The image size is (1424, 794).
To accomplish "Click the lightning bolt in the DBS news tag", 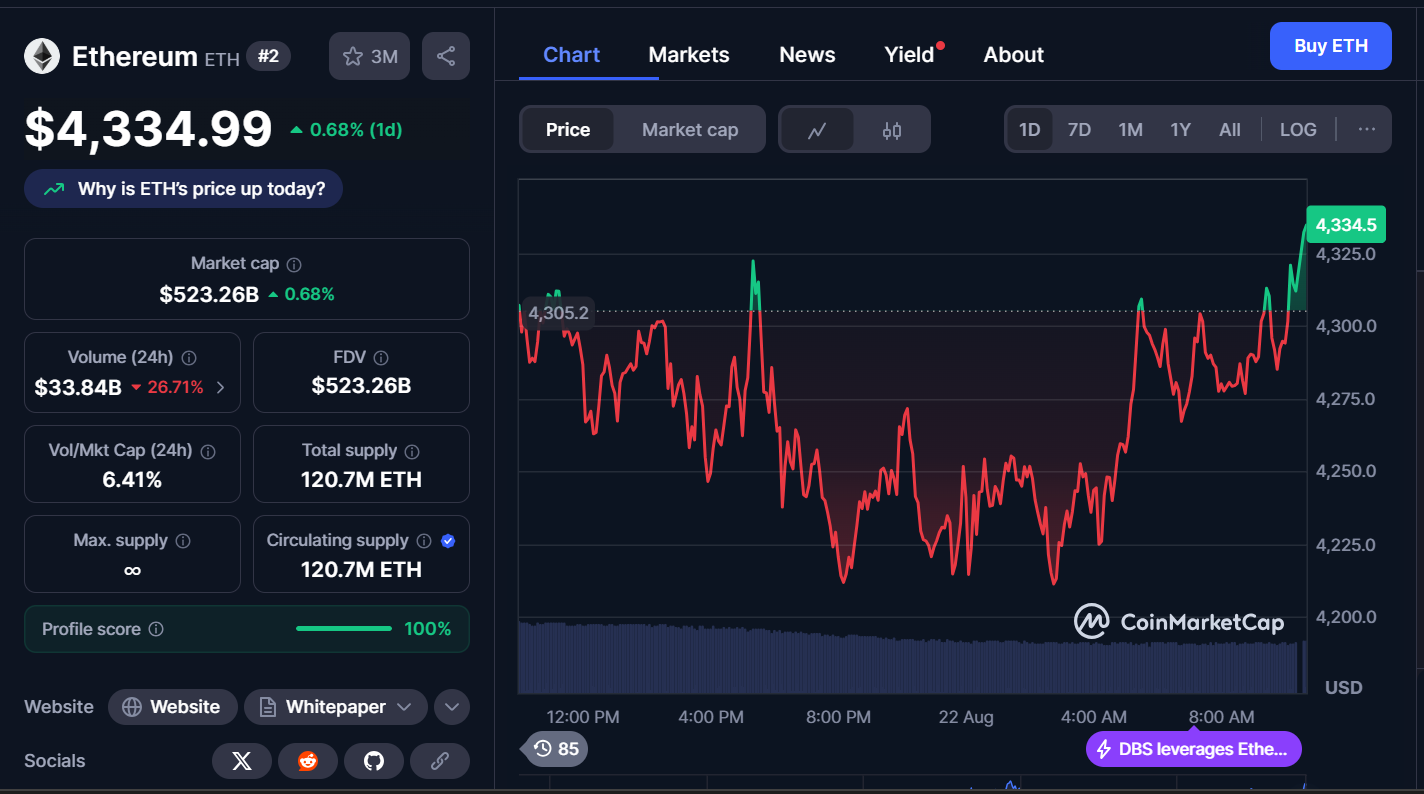I will click(1104, 749).
